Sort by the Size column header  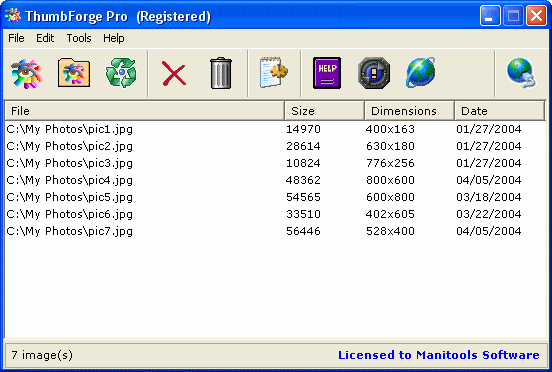(324, 111)
